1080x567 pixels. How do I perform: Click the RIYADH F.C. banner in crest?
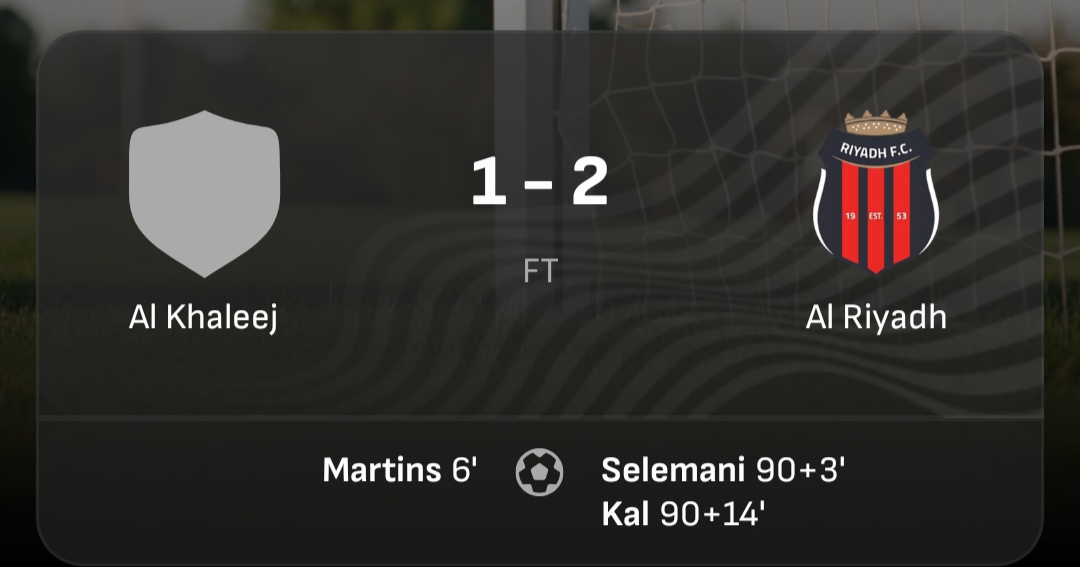(x=875, y=151)
